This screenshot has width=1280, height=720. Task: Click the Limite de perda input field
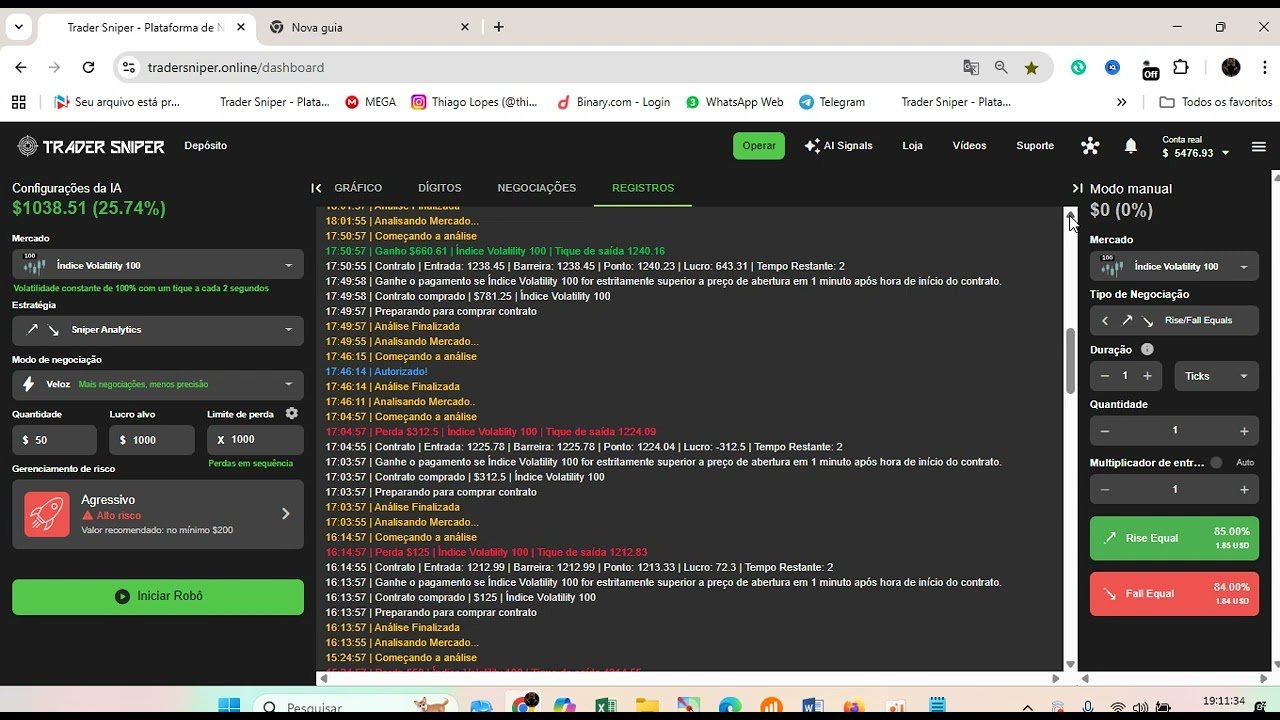pos(255,440)
